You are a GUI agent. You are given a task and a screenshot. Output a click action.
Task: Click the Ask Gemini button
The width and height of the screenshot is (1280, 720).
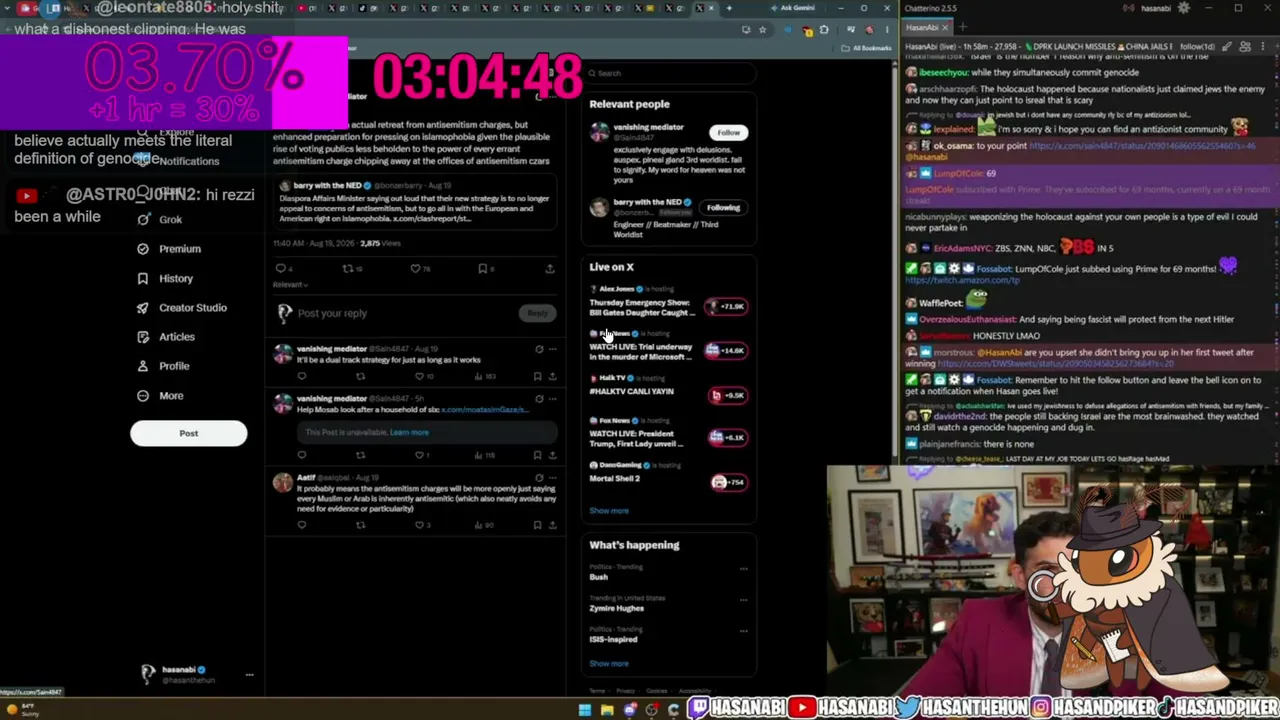pos(792,8)
